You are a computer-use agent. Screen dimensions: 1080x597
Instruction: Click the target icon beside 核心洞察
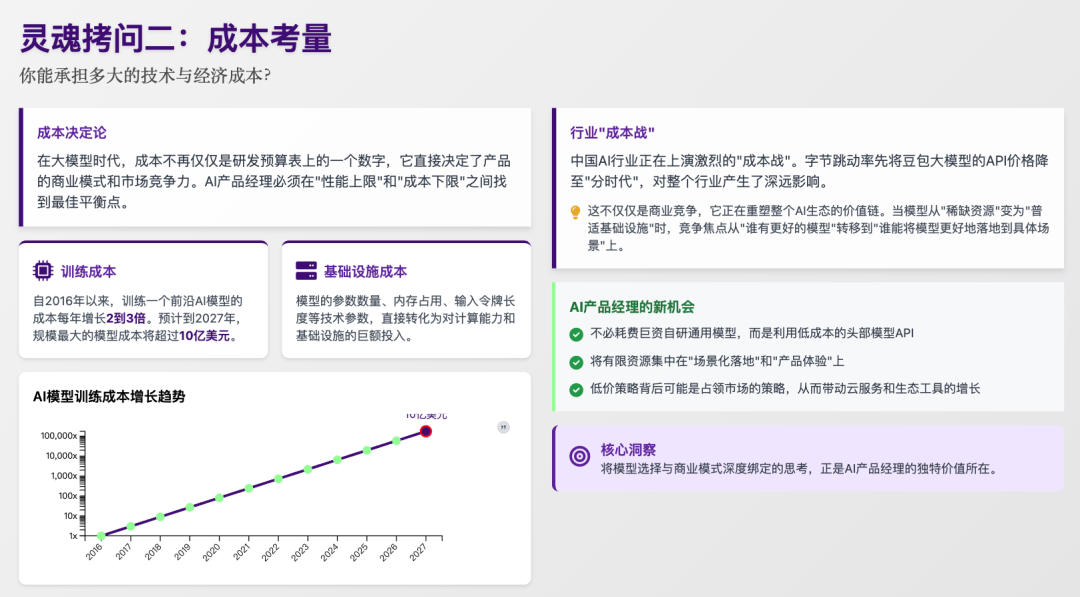[580, 456]
